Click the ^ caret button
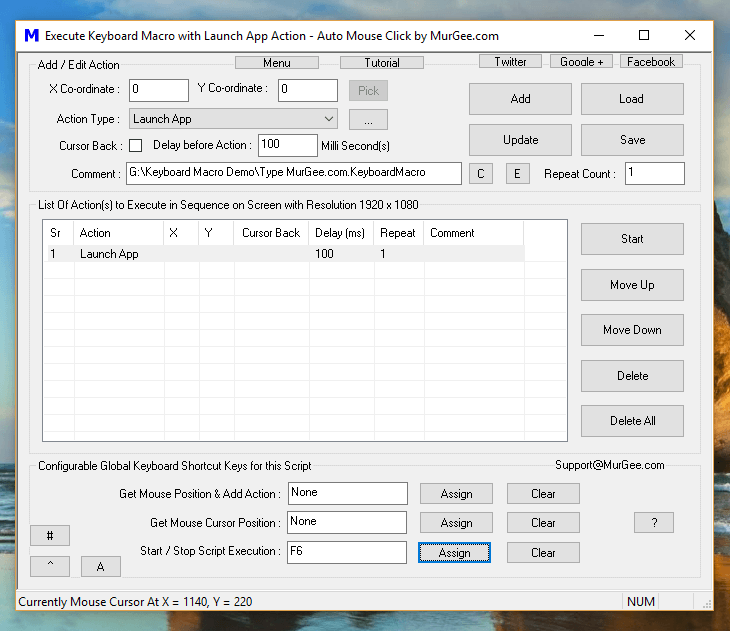This screenshot has height=631, width=730. pyautogui.click(x=50, y=566)
